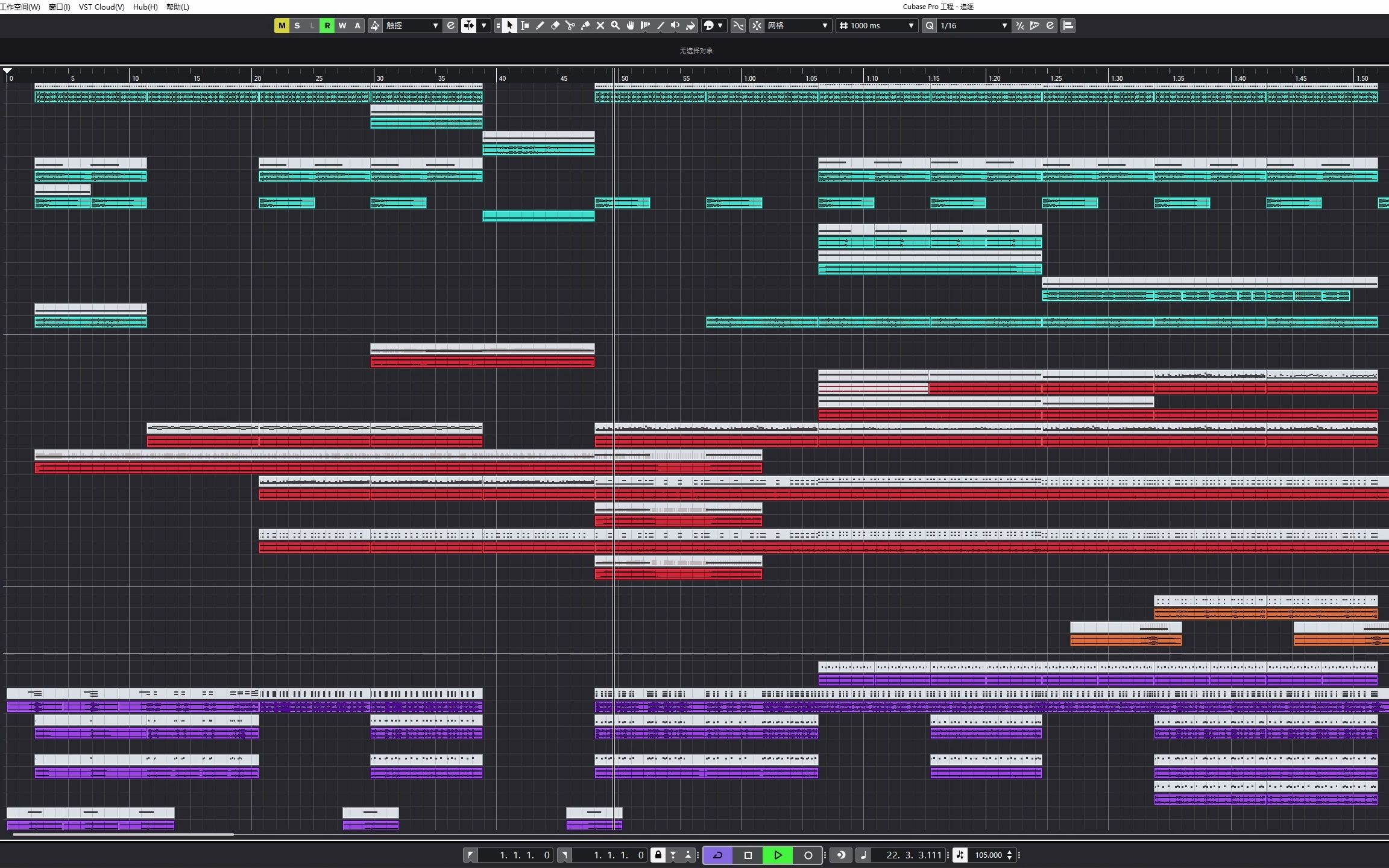The width and height of the screenshot is (1389, 868).
Task: Open the quantize panel e icon
Action: 1050,25
